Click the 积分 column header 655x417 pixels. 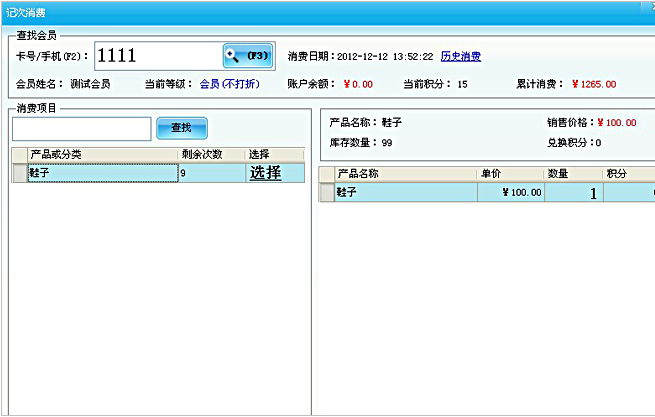[629, 174]
